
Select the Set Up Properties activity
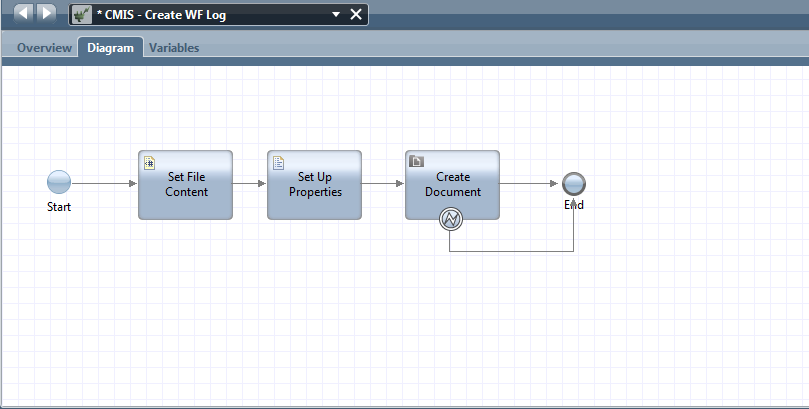pos(314,185)
